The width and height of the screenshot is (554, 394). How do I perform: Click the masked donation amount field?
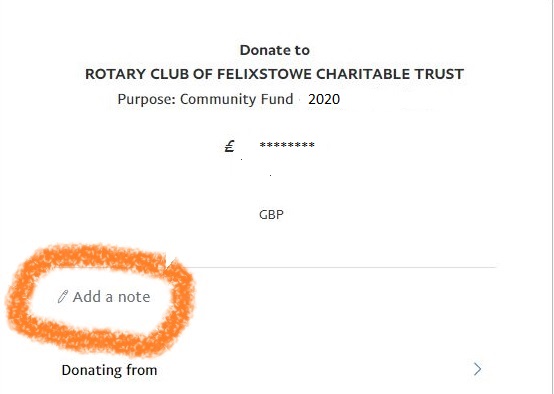287,145
